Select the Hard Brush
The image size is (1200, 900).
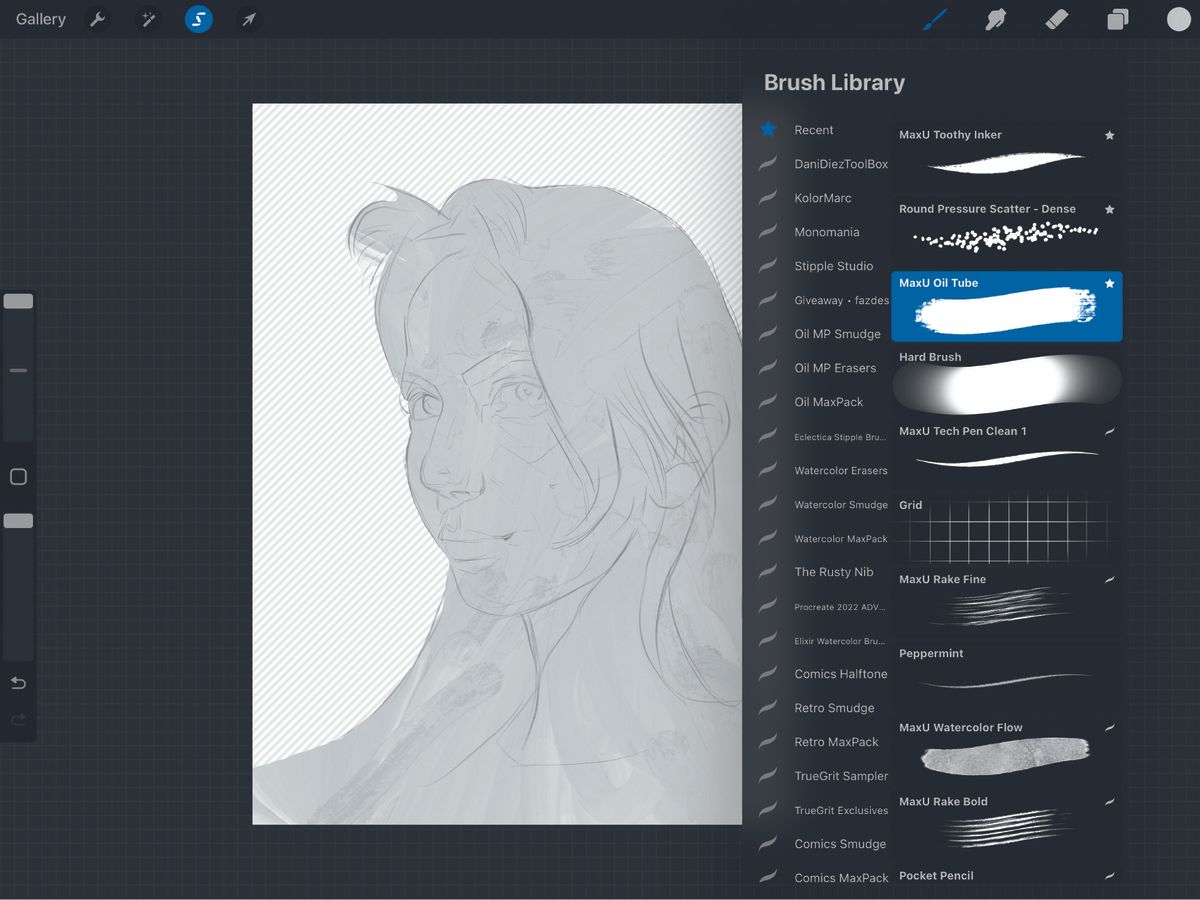[x=1000, y=383]
